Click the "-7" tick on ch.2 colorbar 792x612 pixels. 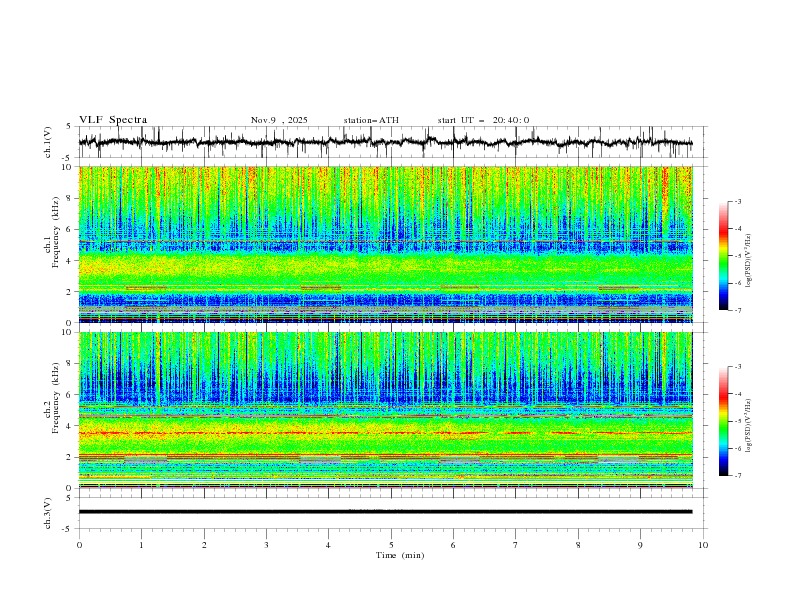coord(738,476)
